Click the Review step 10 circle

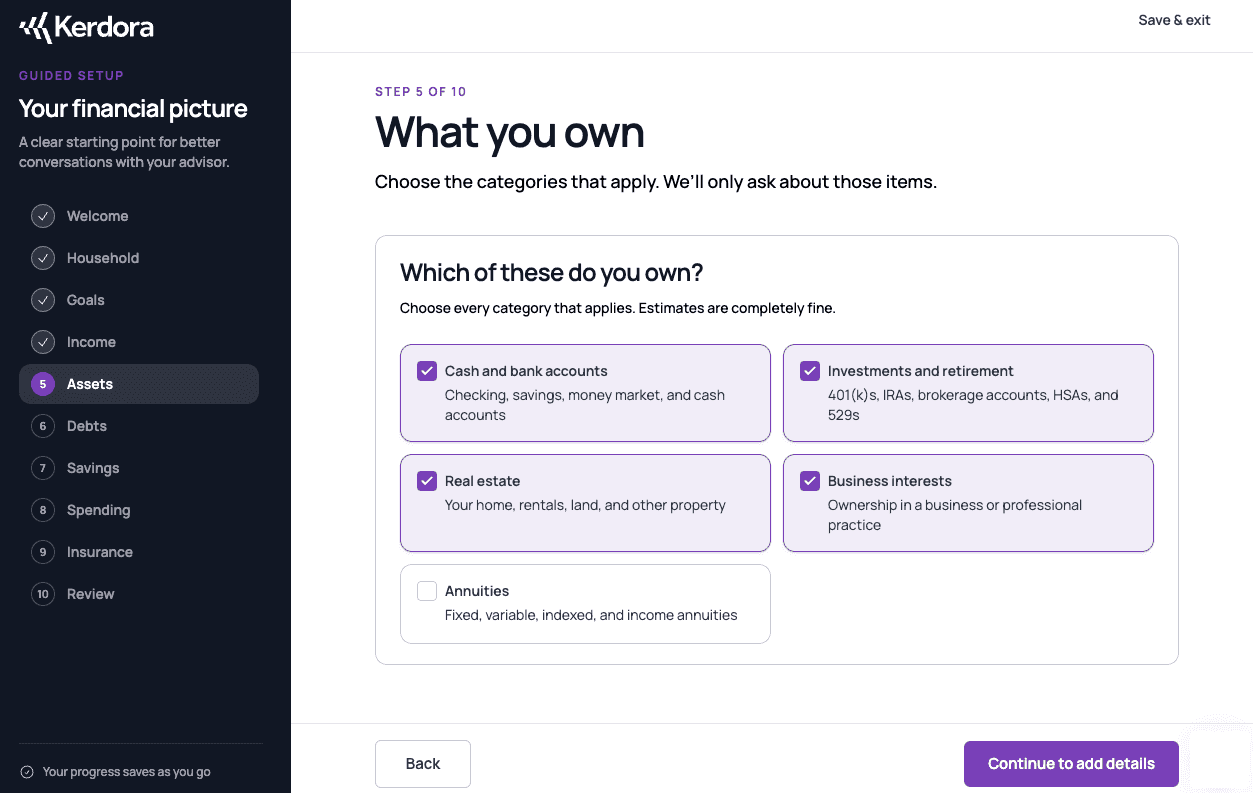point(42,594)
